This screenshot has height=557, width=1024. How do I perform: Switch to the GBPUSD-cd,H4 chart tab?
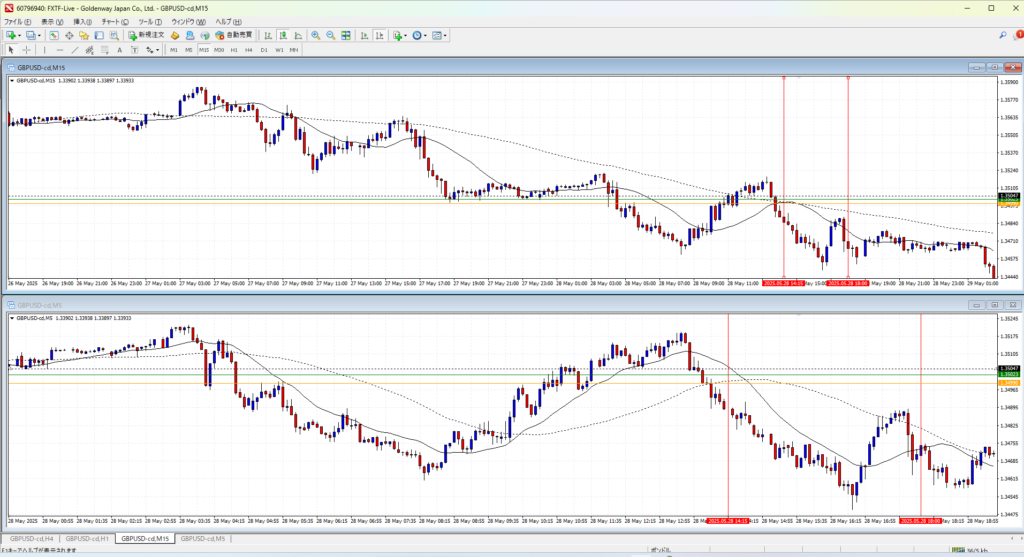[29, 538]
